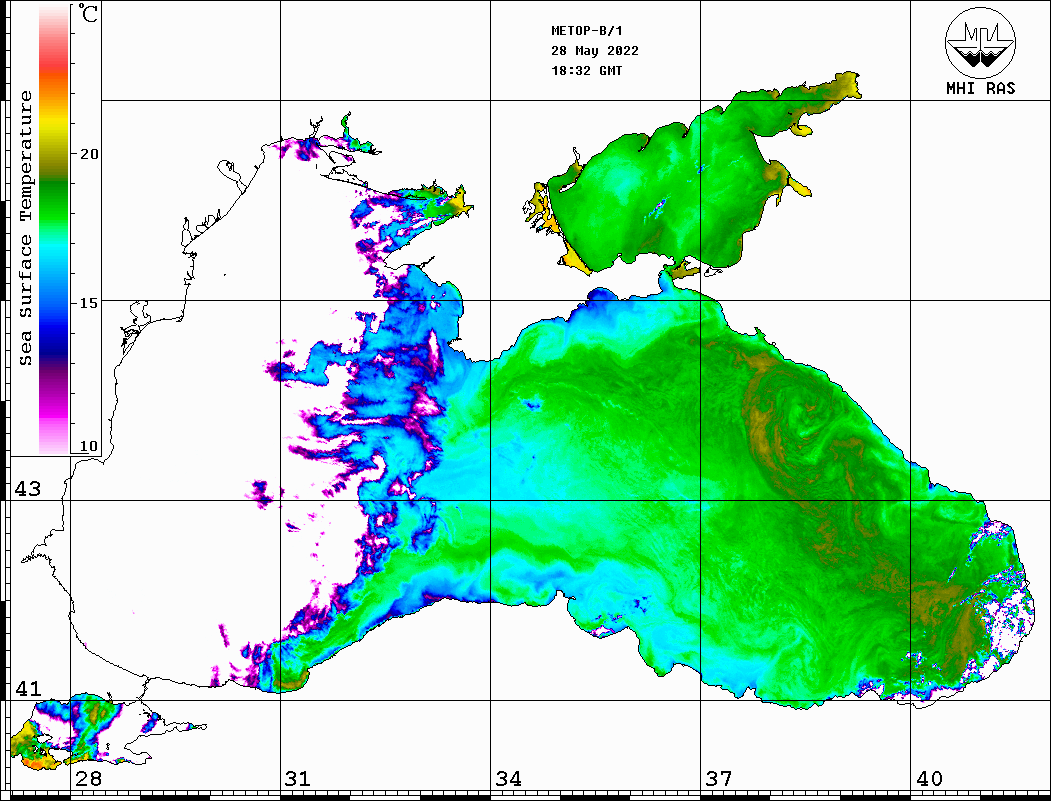Click the sea surface temperature color bar
The height and width of the screenshot is (801, 1051).
pos(54,230)
